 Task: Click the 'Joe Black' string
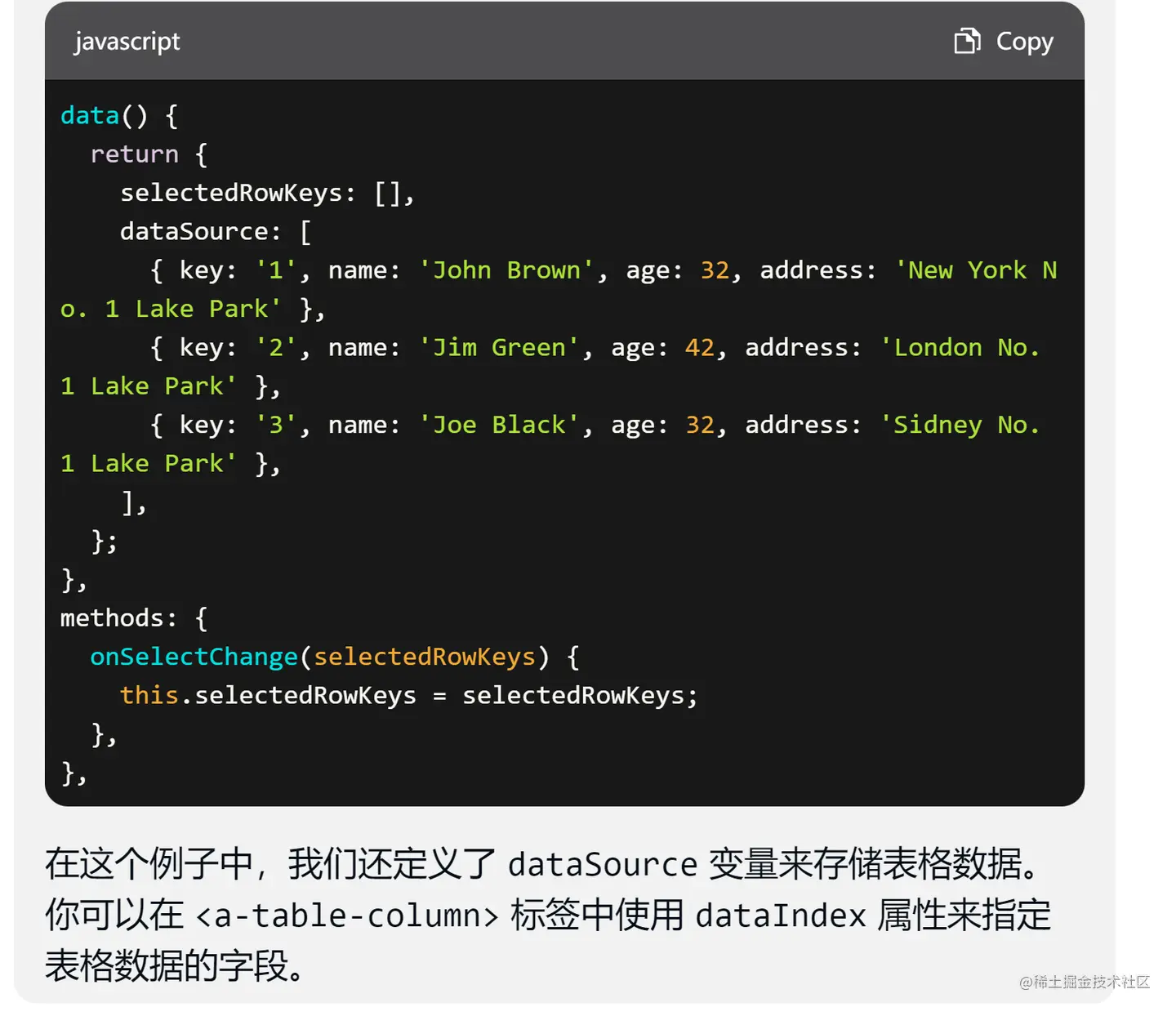click(499, 425)
